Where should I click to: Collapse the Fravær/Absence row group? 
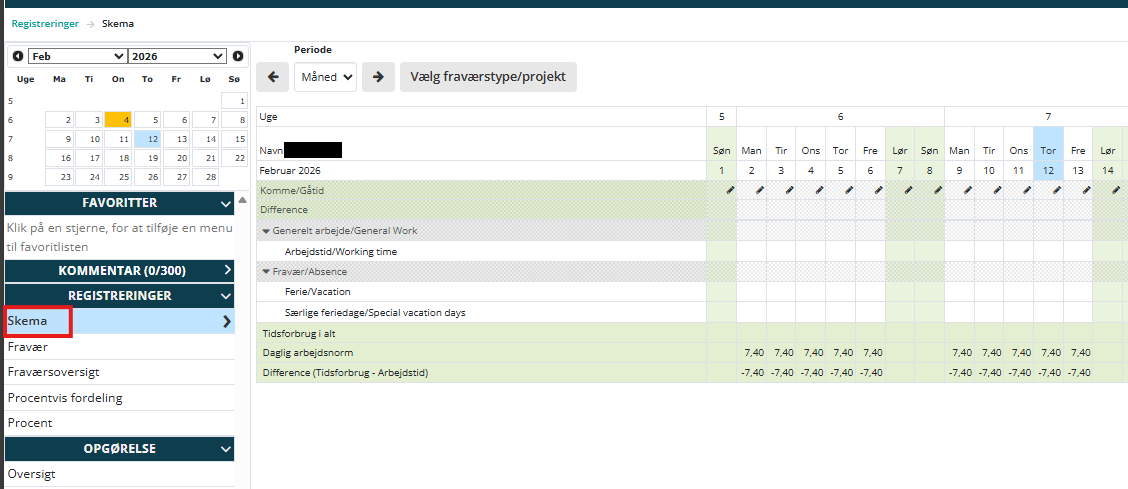click(x=266, y=271)
